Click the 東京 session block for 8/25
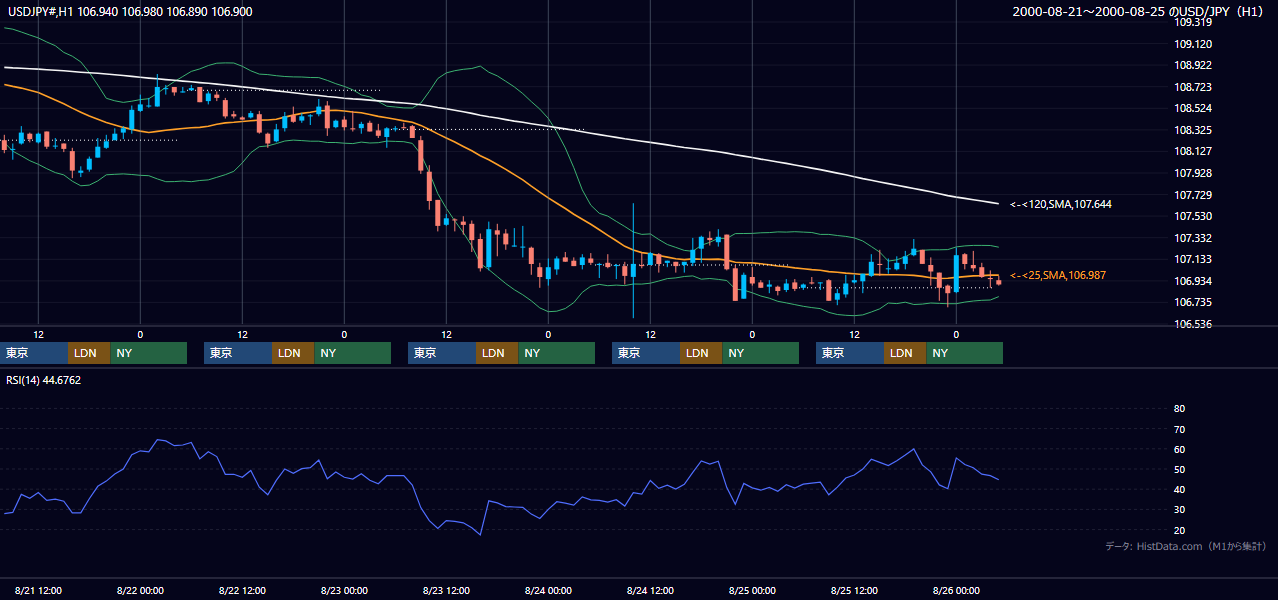 tap(850, 353)
